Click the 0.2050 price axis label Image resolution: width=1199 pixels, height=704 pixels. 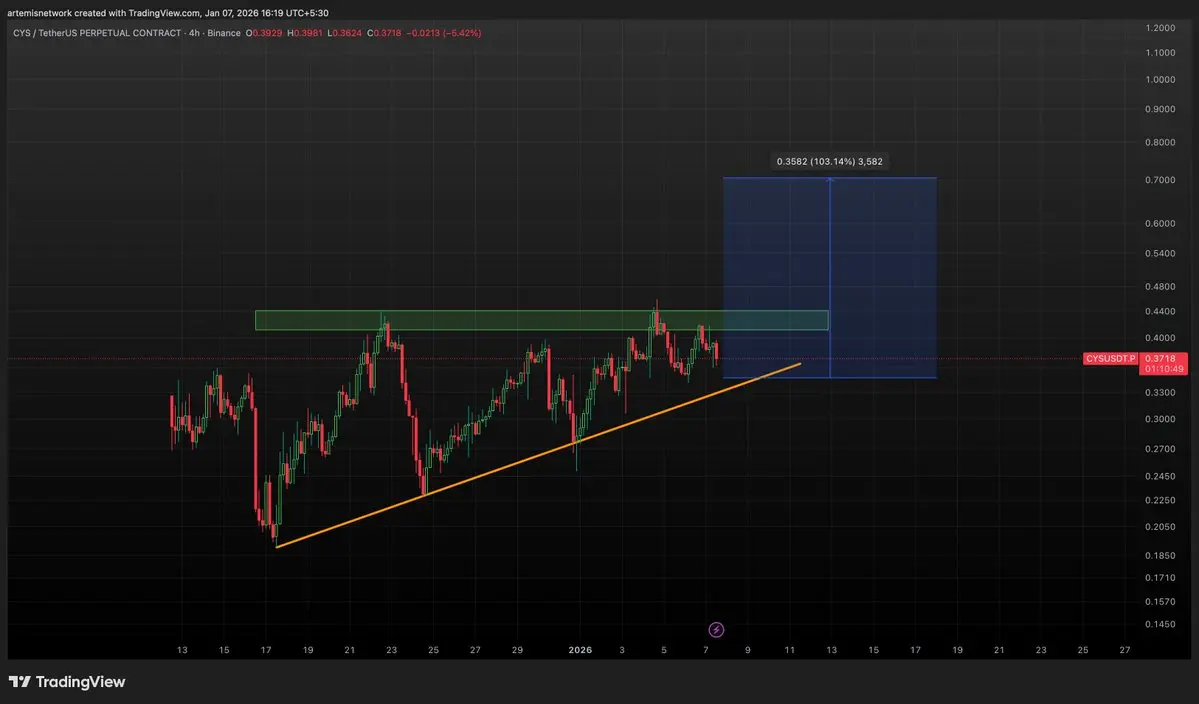coord(1160,527)
